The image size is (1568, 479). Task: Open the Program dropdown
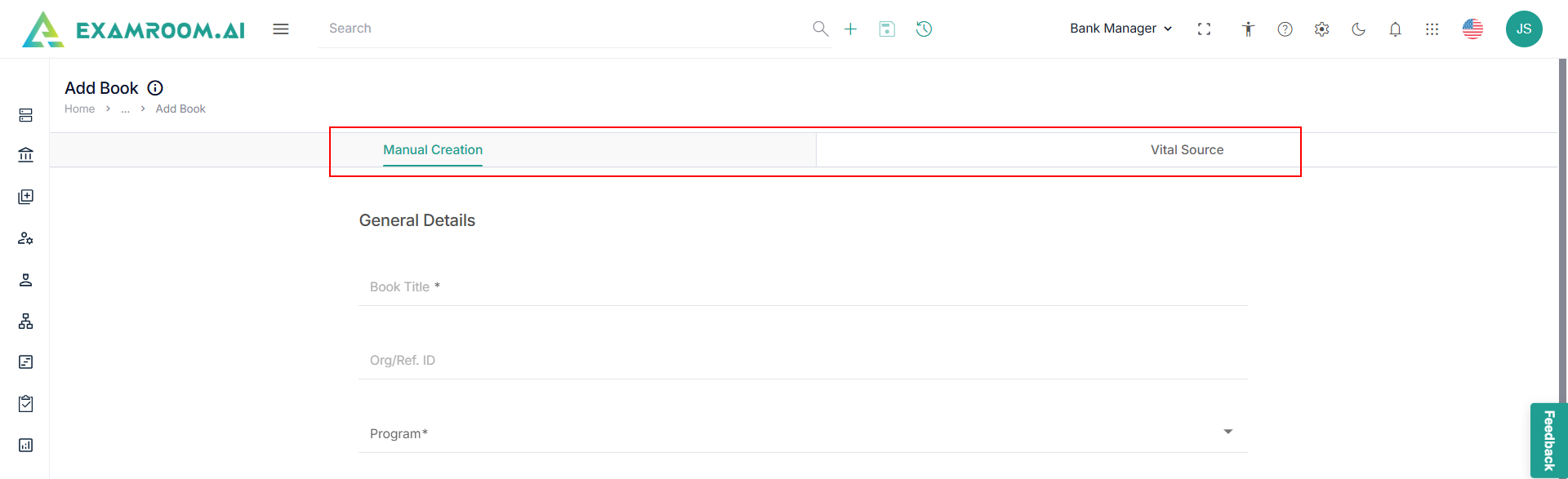point(802,432)
